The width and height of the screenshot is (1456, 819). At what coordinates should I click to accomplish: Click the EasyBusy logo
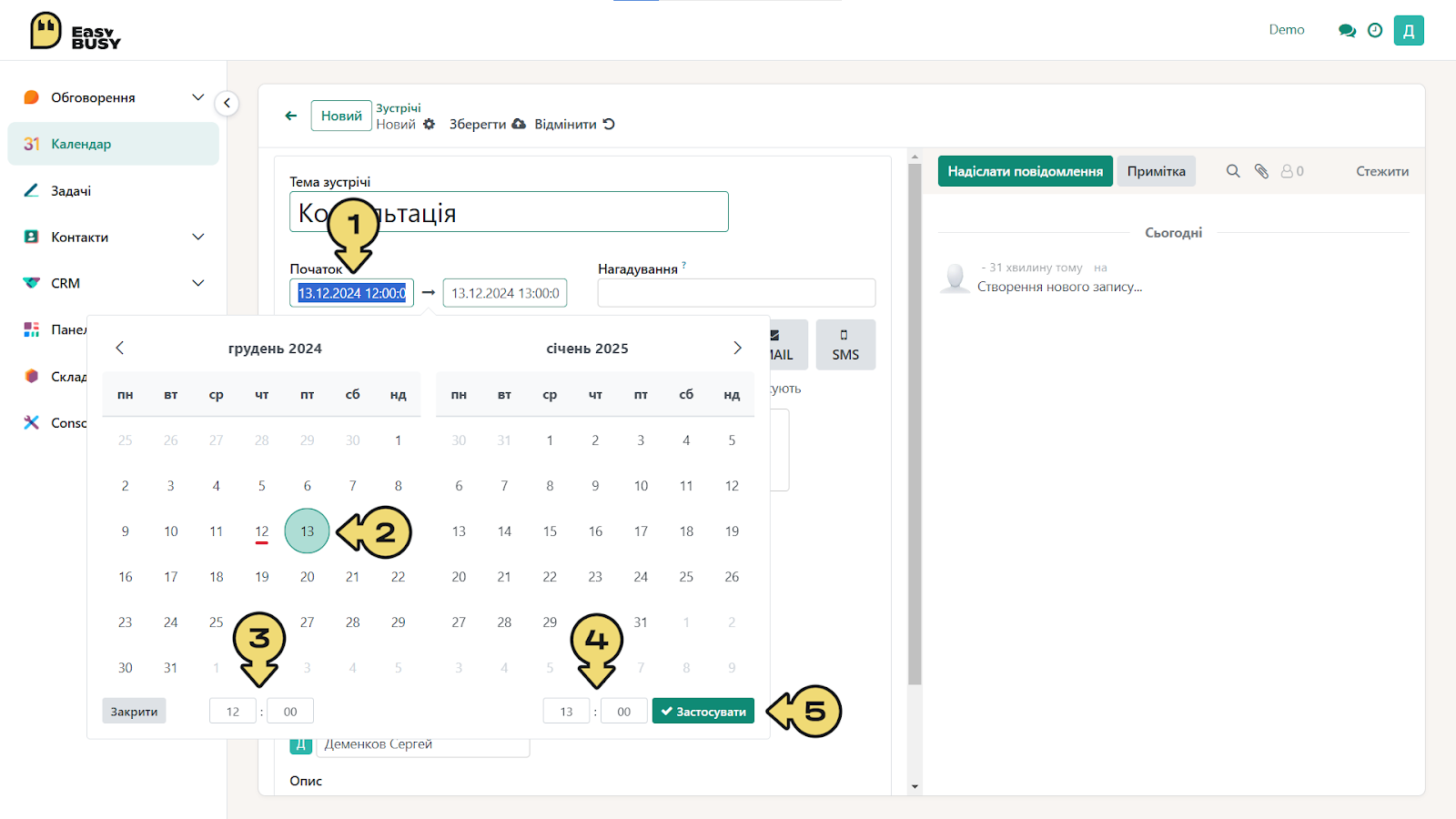tap(75, 31)
